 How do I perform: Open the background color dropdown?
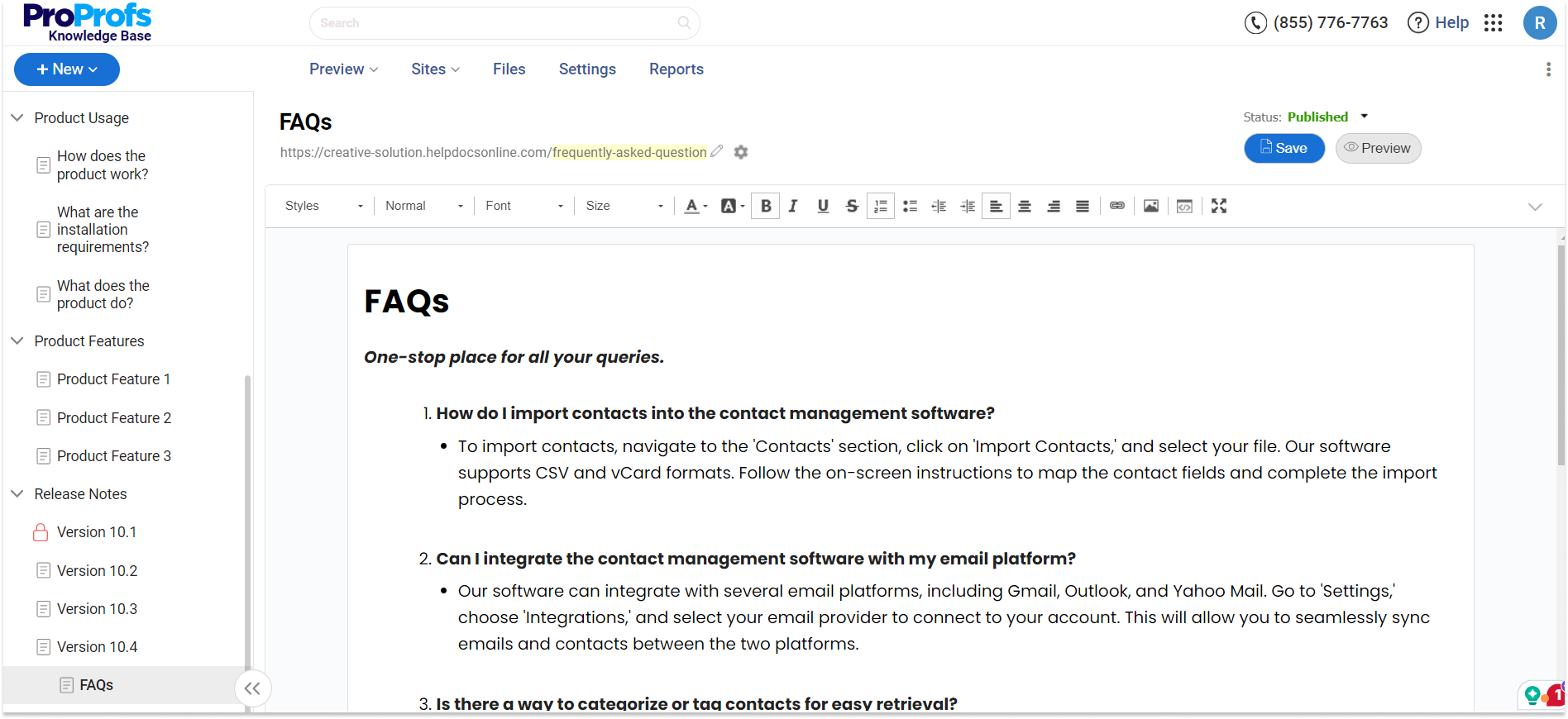point(733,206)
